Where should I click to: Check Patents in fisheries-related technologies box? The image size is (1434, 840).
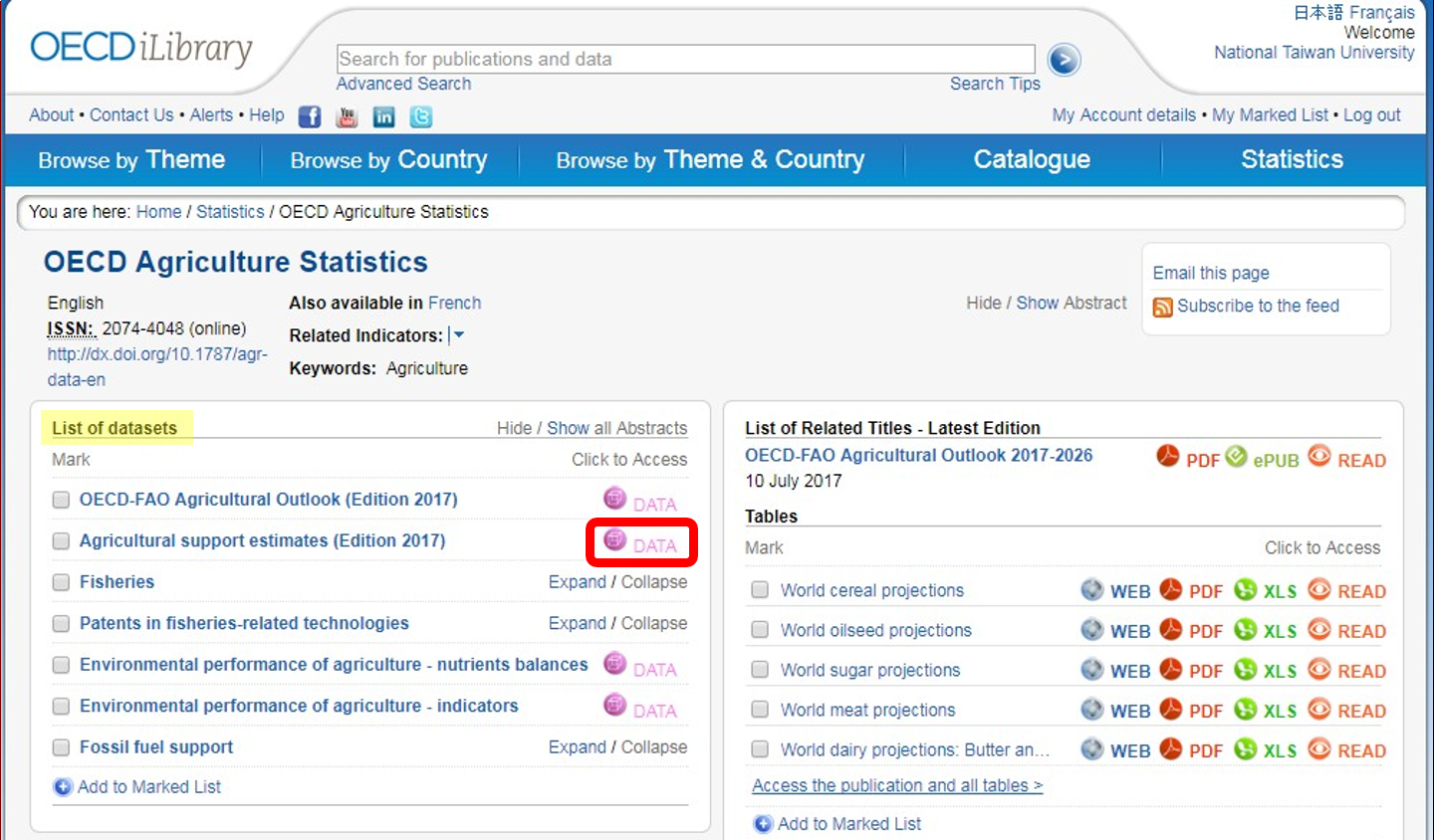click(x=61, y=624)
